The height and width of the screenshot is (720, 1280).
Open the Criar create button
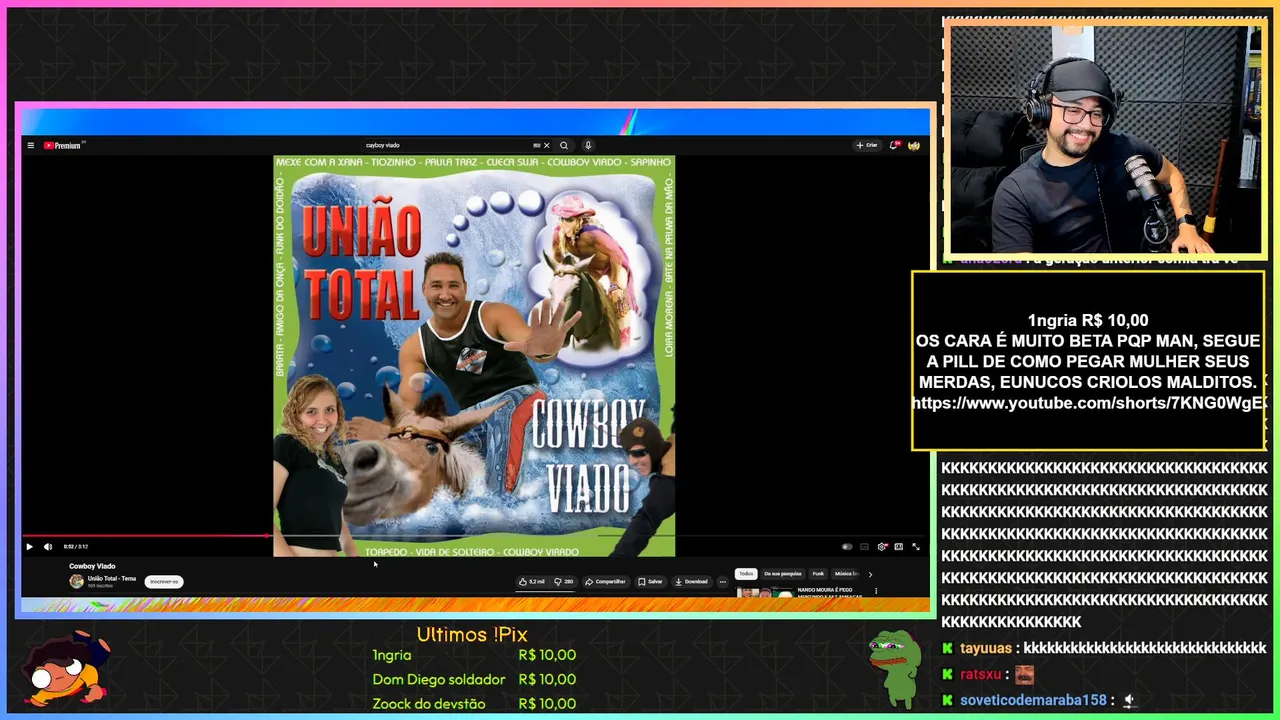(x=867, y=145)
